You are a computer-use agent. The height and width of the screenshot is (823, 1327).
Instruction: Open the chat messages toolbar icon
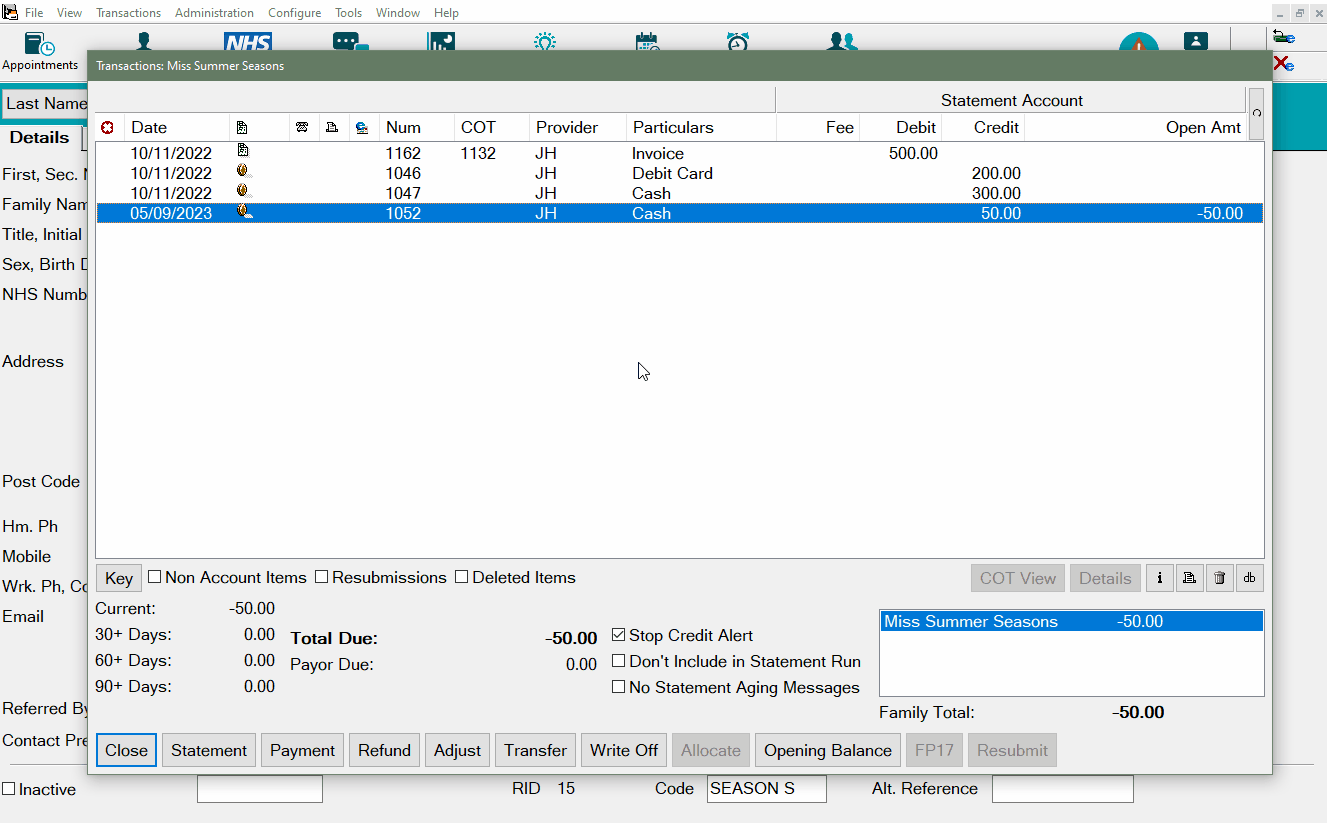click(x=350, y=41)
